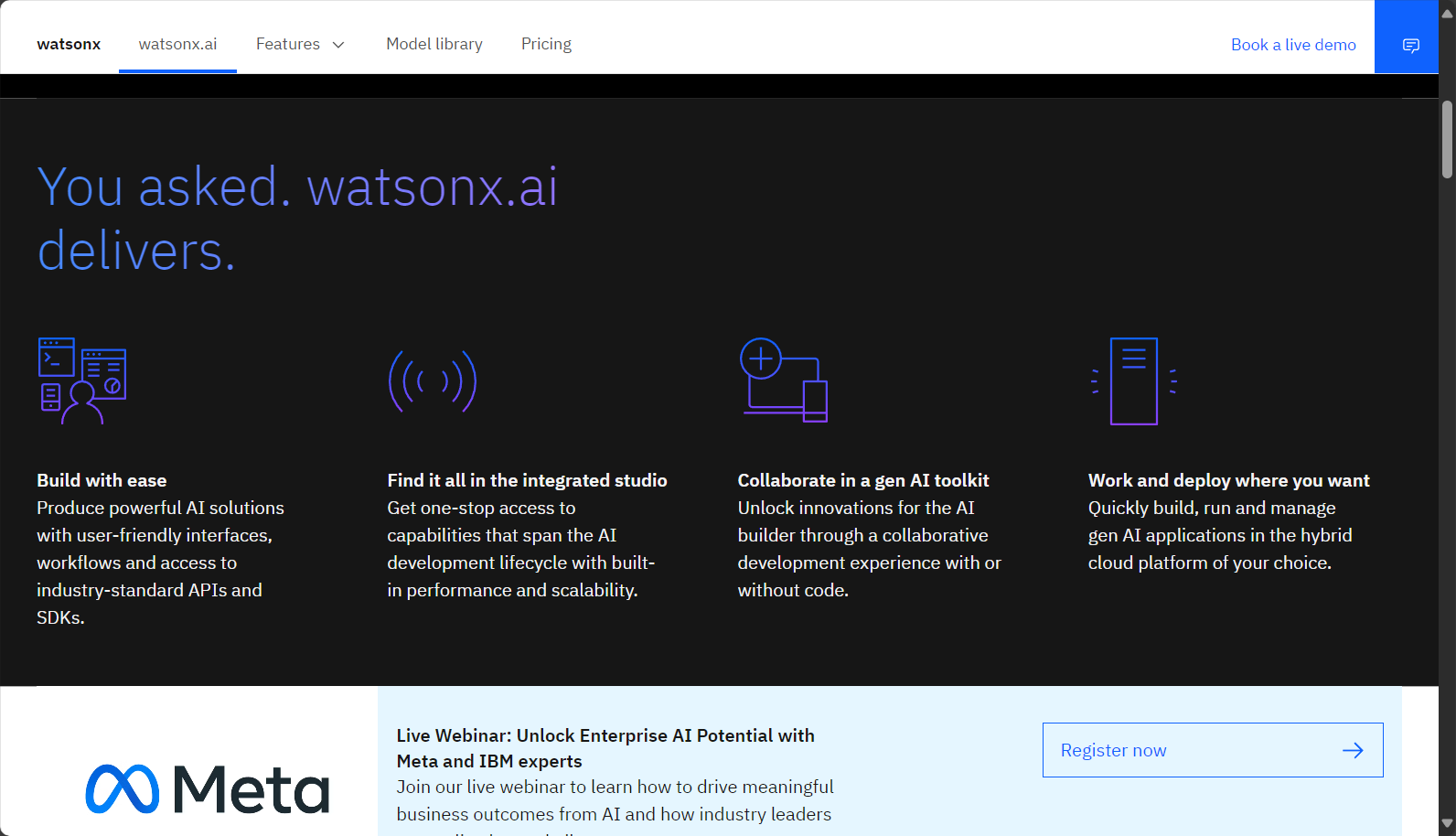Click the Build with ease developer icon
The height and width of the screenshot is (836, 1456).
tap(82, 380)
